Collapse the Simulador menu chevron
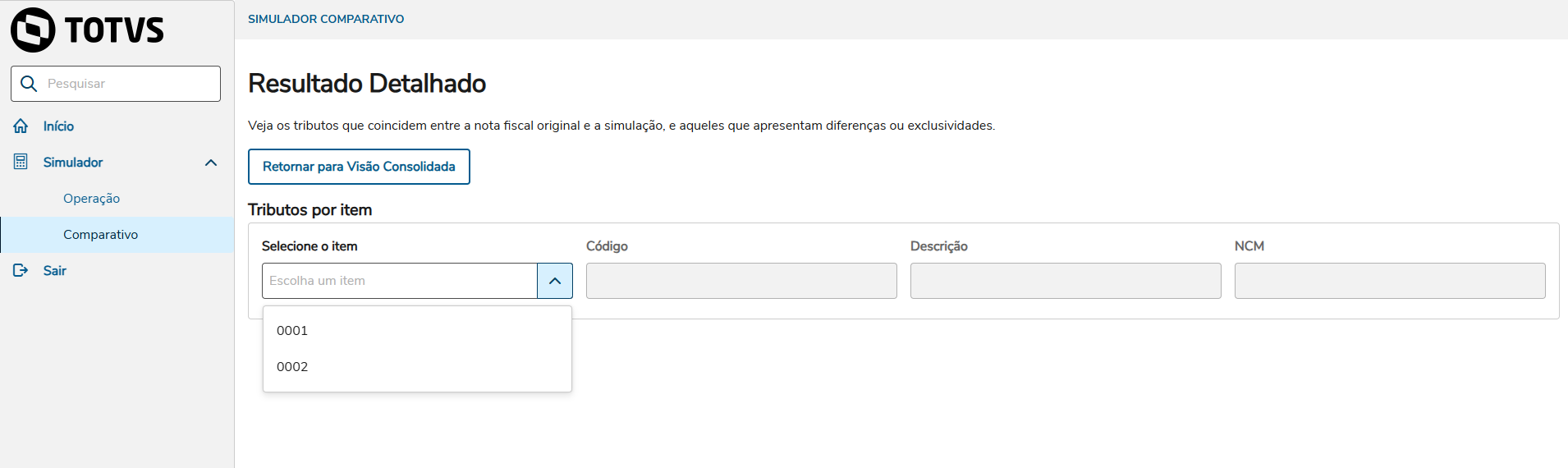 (x=211, y=163)
